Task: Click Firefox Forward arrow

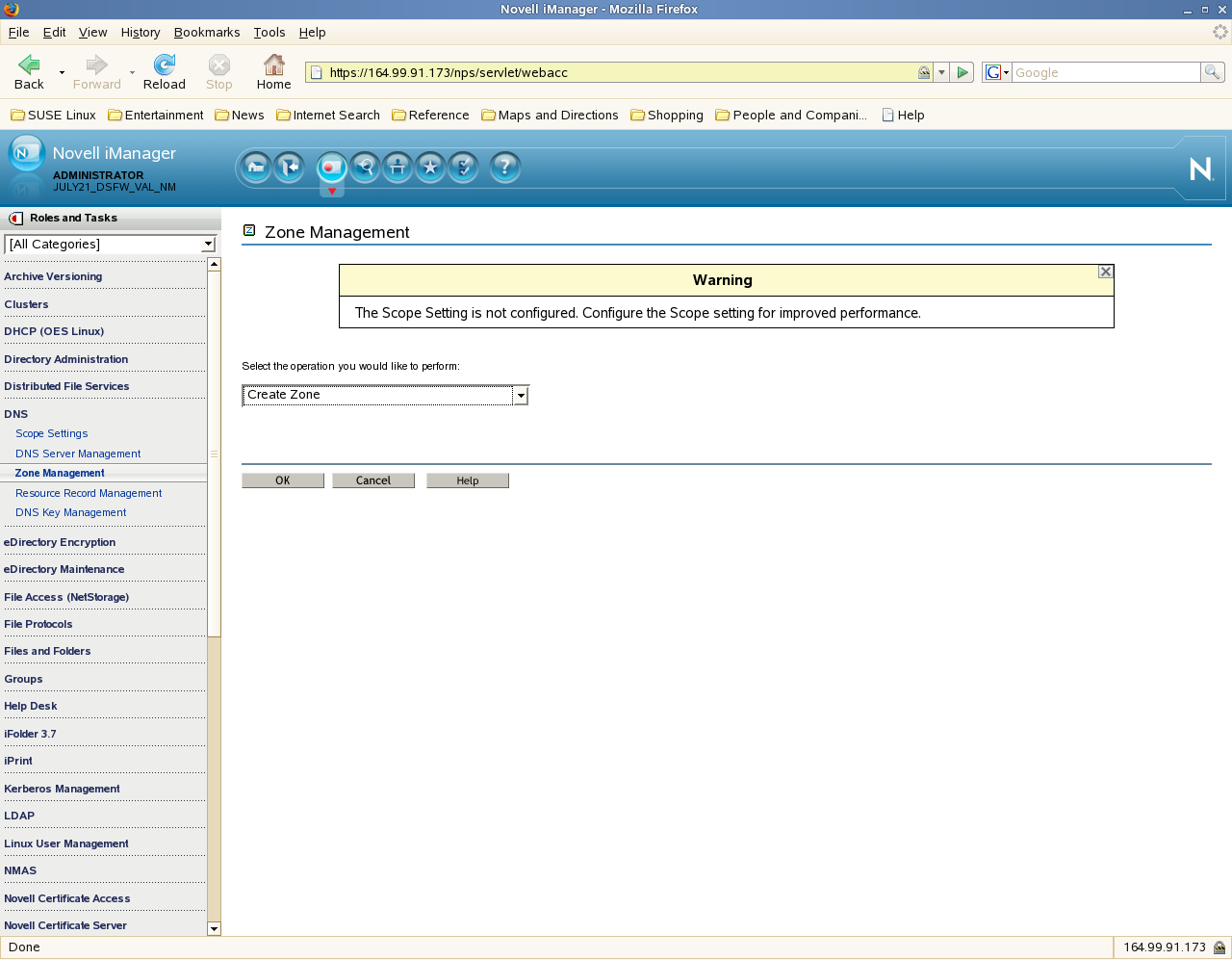Action: click(96, 72)
